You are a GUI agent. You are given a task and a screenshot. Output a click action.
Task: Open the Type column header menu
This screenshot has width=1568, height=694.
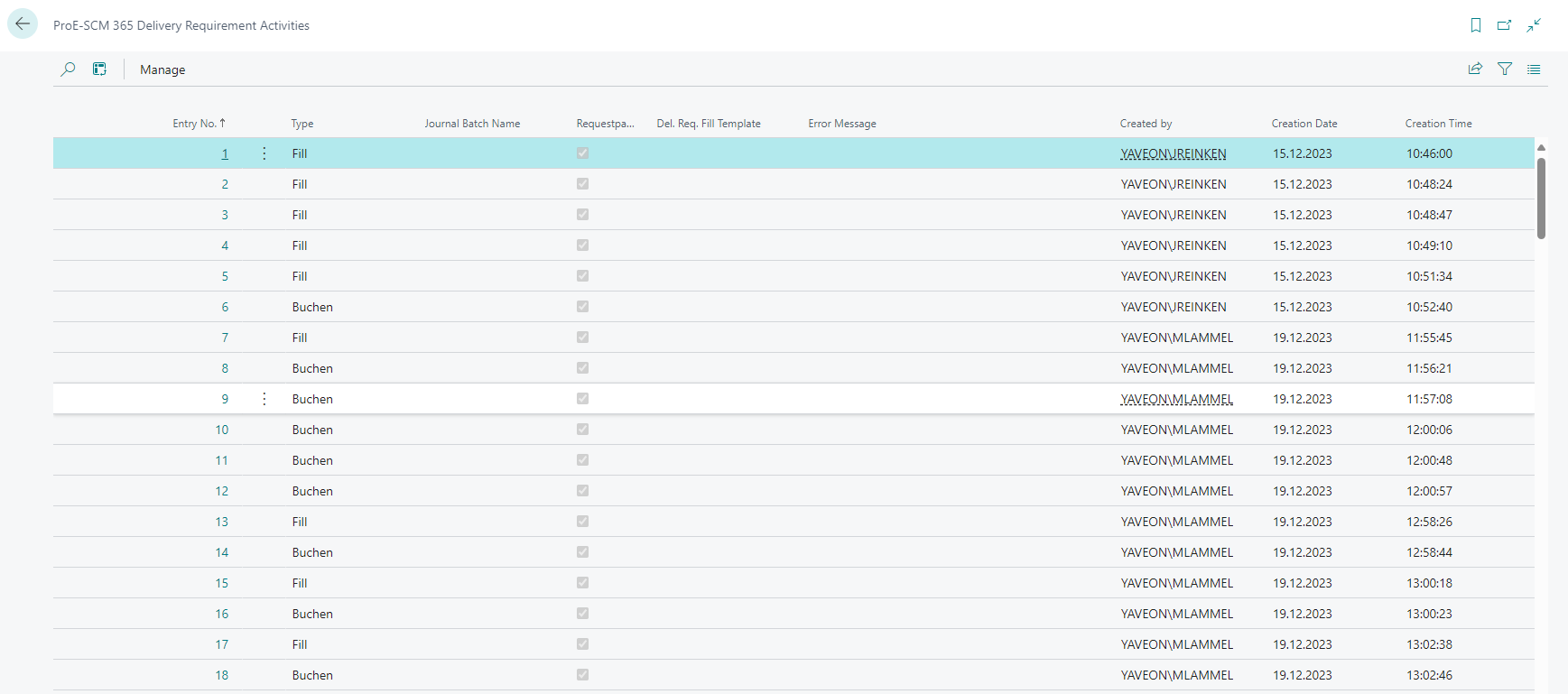tap(302, 124)
